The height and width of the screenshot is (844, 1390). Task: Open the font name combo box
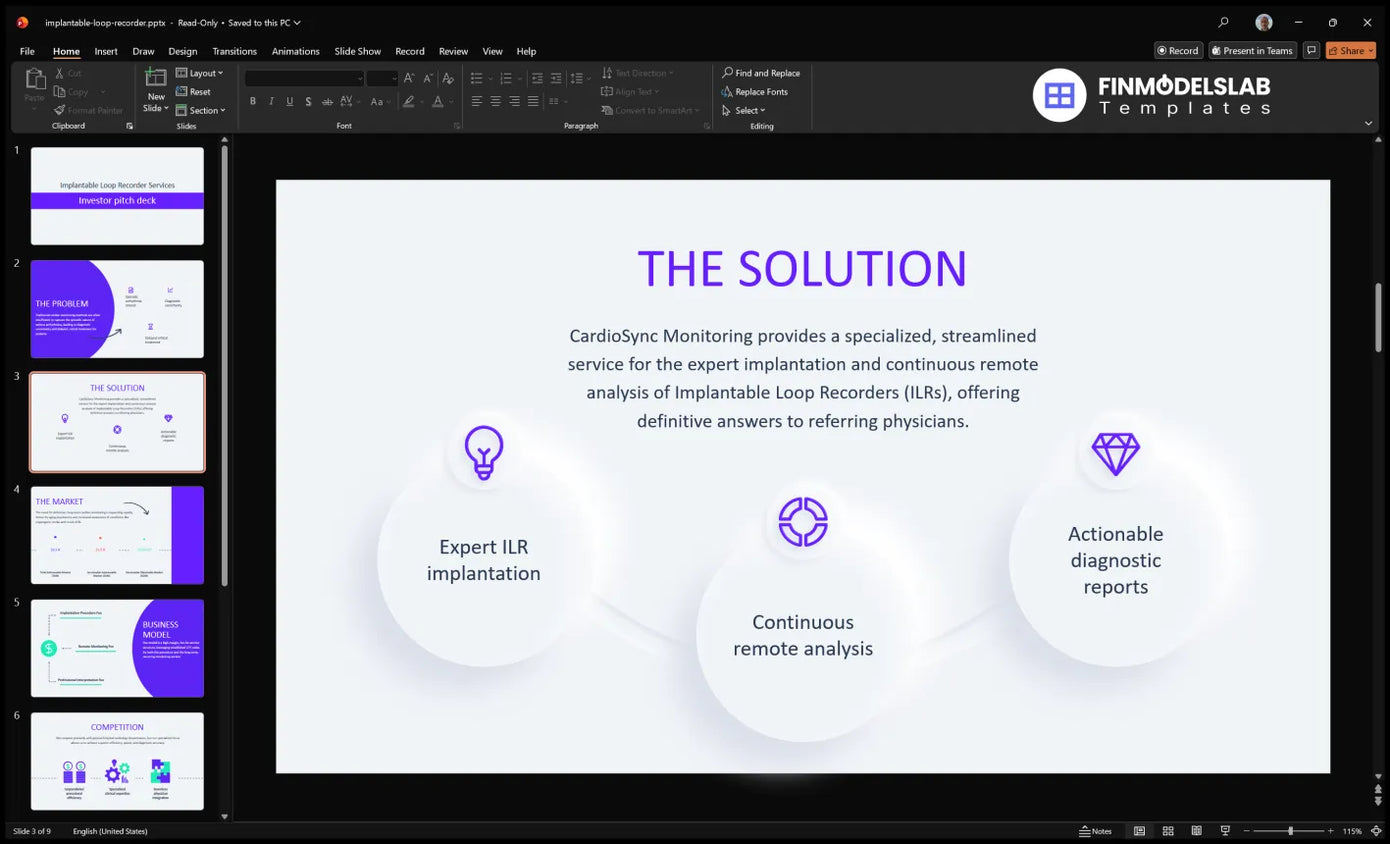pos(304,78)
